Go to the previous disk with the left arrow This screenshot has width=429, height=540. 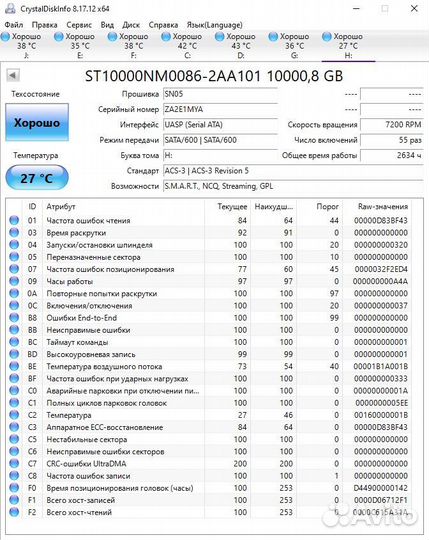(x=13, y=75)
